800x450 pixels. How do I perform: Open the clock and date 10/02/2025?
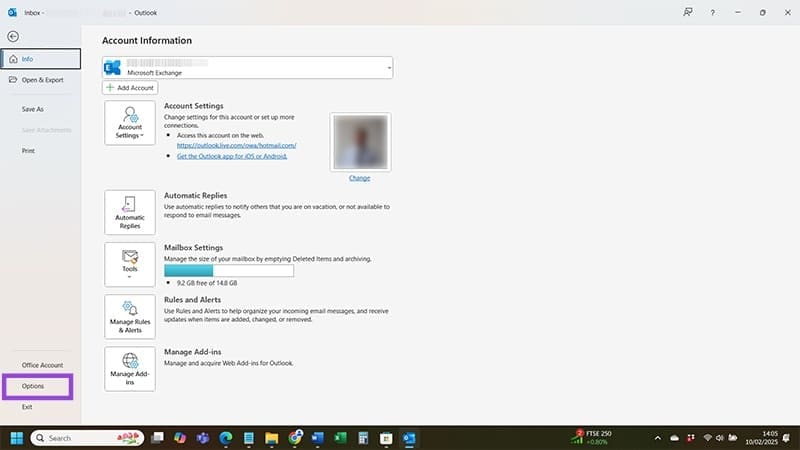pyautogui.click(x=761, y=438)
